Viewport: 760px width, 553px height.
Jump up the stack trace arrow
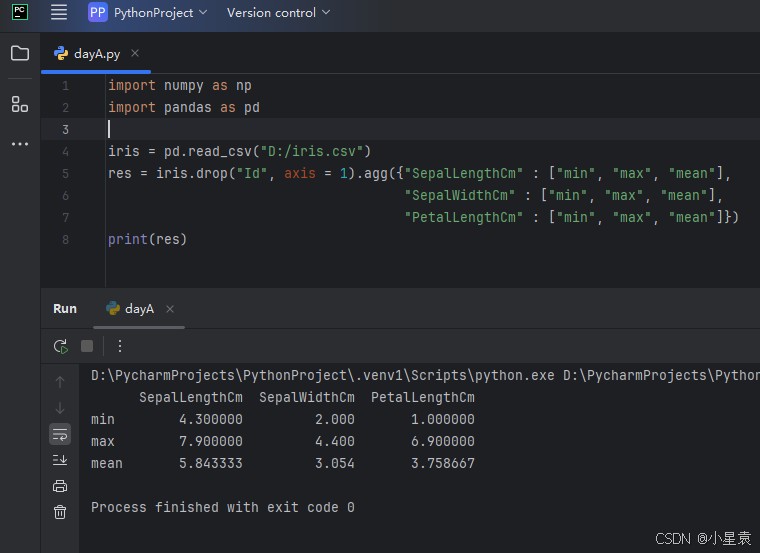pyautogui.click(x=60, y=382)
